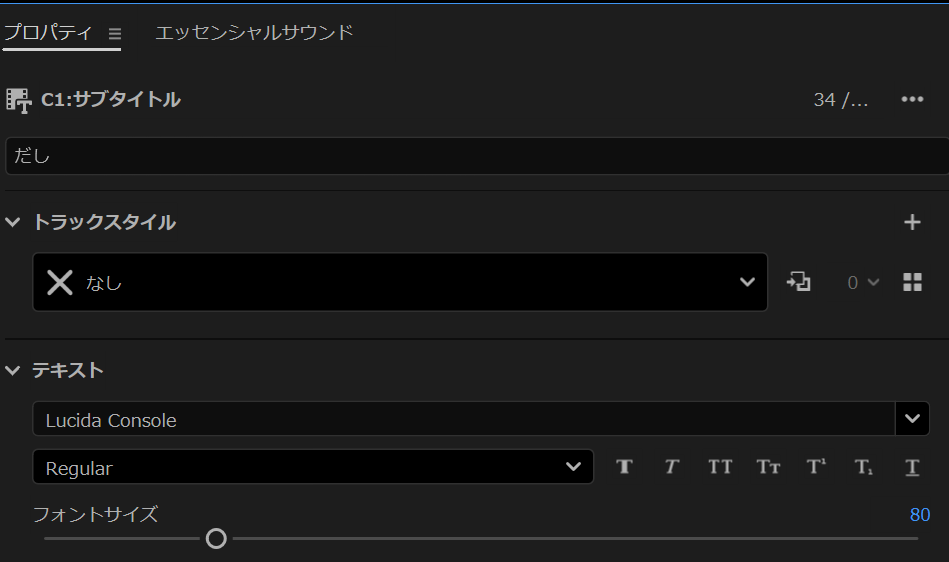The image size is (949, 562).
Task: Enable small caps text style
Action: coord(768,467)
